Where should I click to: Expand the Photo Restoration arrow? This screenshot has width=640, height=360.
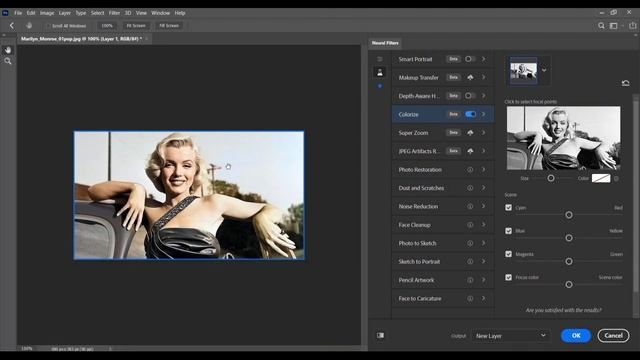click(484, 169)
